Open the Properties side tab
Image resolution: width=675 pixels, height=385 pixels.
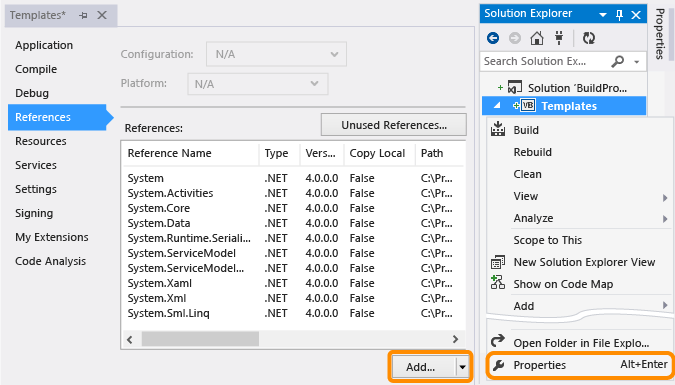coord(660,34)
